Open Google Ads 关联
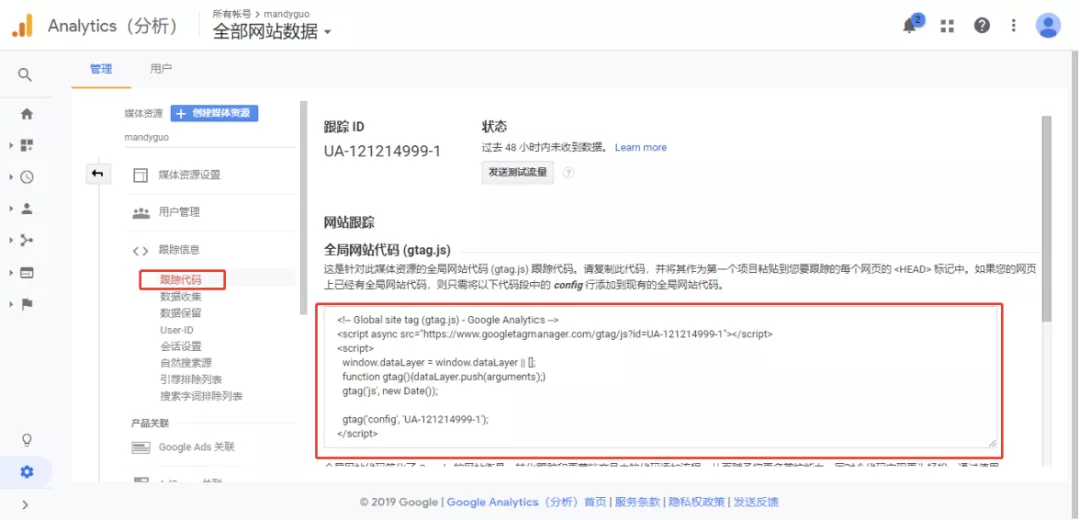Image resolution: width=1080 pixels, height=520 pixels. pyautogui.click(x=197, y=447)
